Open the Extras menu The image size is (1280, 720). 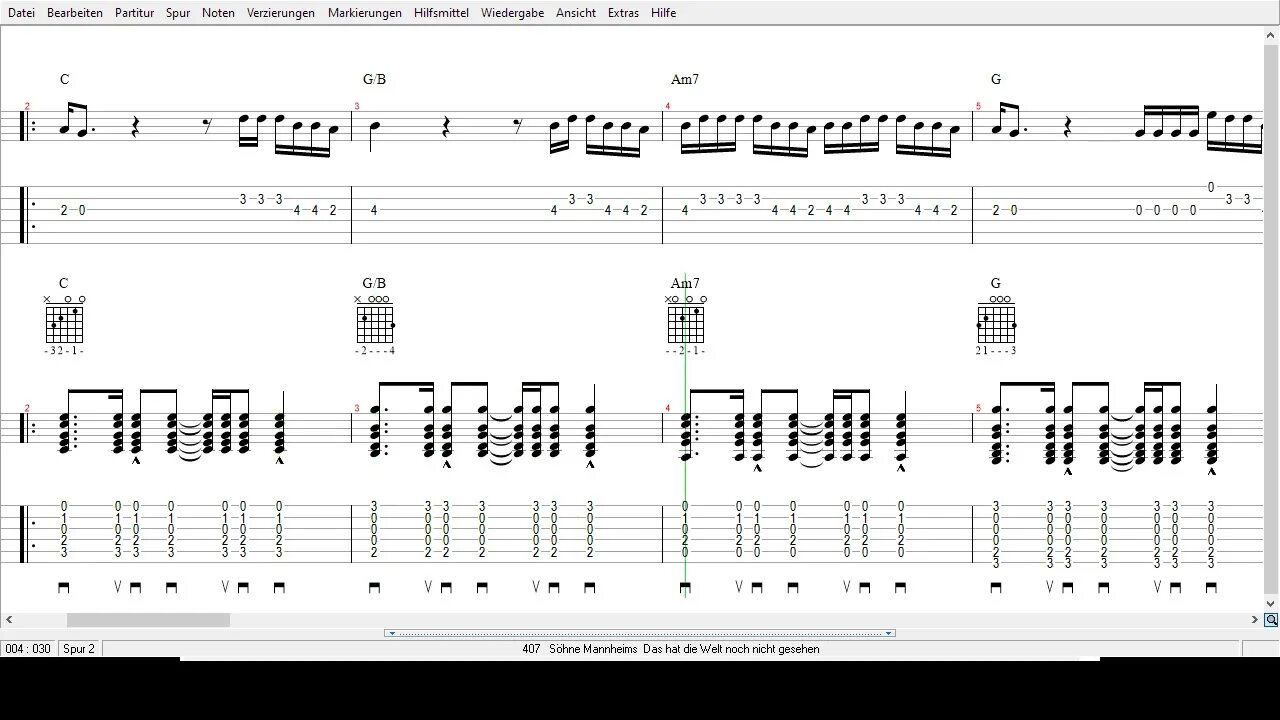[x=623, y=13]
